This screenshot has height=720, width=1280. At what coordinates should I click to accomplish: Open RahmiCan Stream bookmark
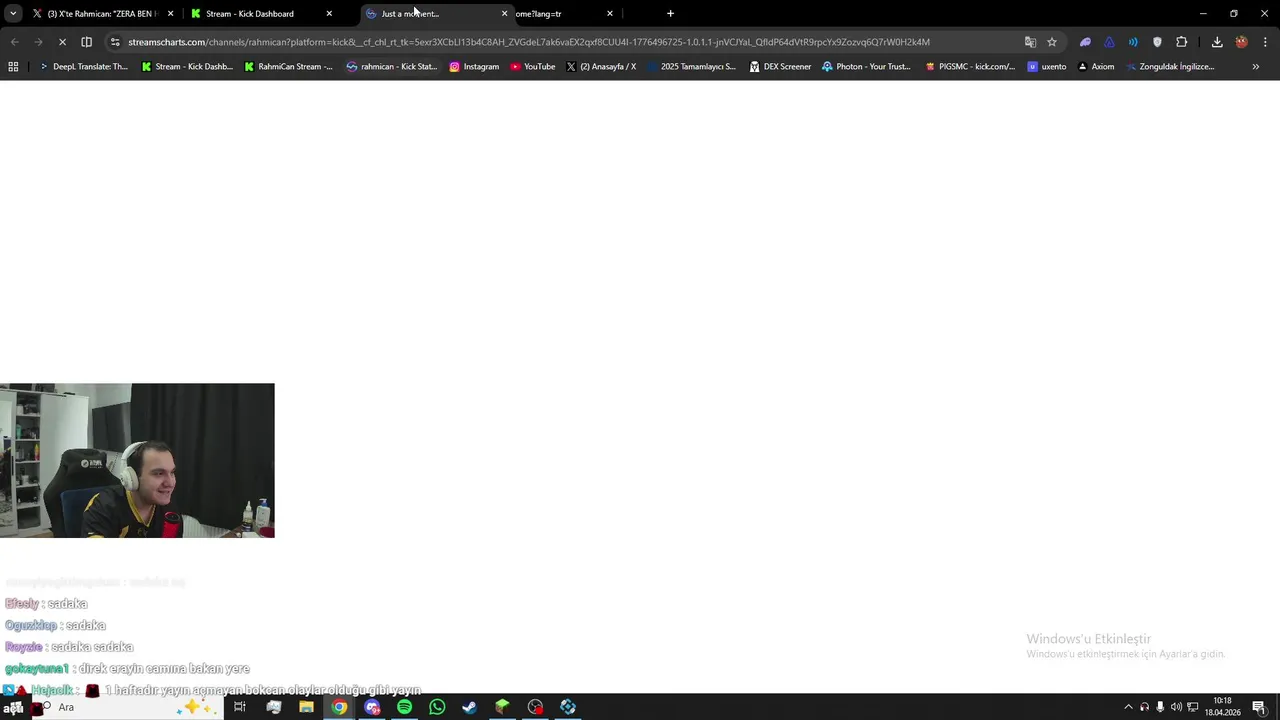click(x=289, y=67)
